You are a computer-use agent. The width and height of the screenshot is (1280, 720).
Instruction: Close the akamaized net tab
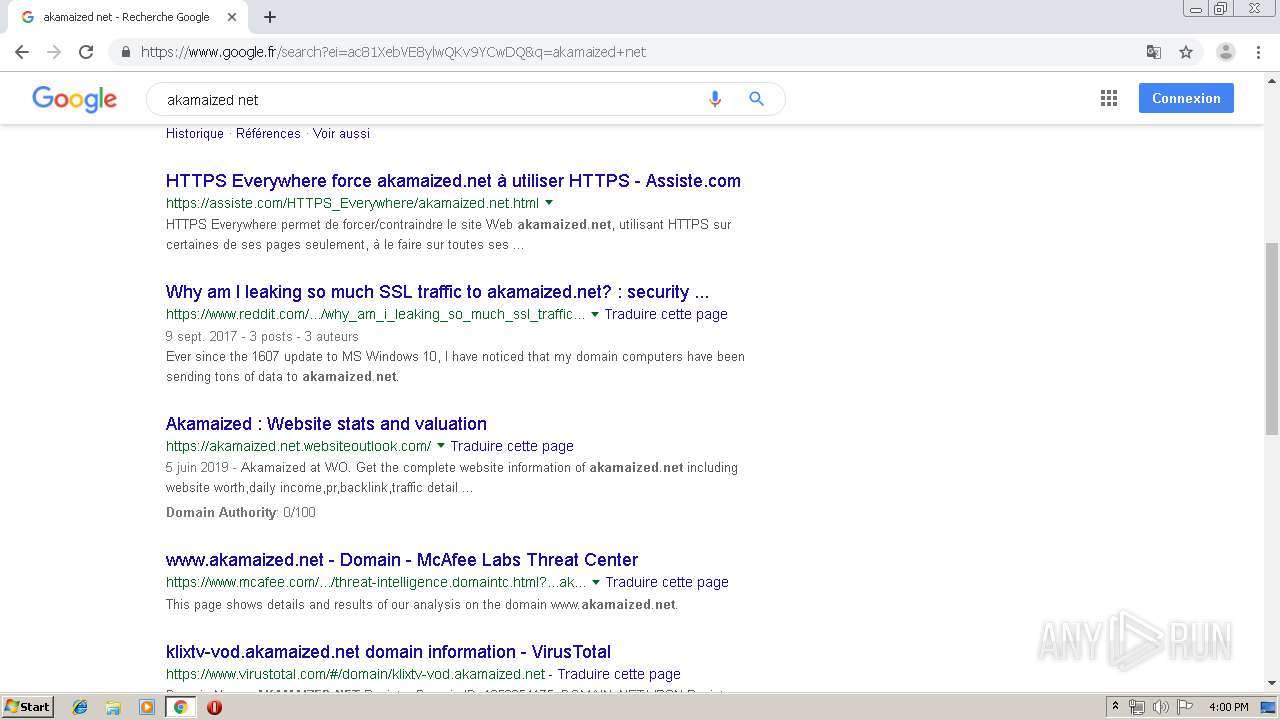click(232, 17)
